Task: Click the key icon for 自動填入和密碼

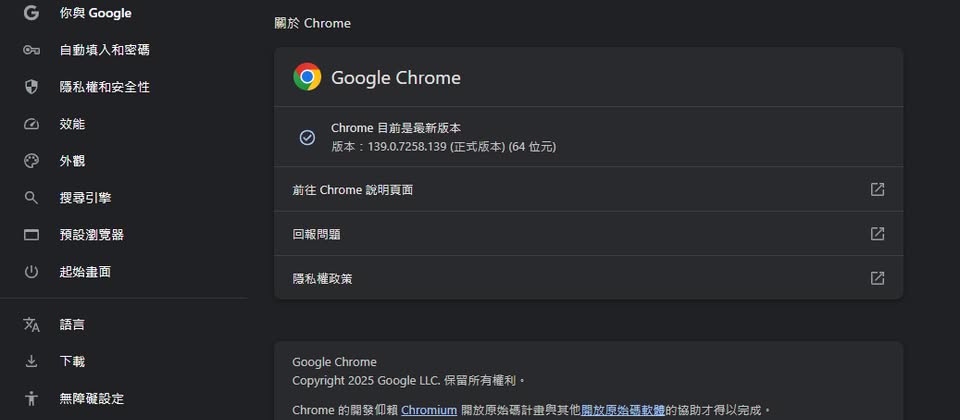Action: pos(31,50)
